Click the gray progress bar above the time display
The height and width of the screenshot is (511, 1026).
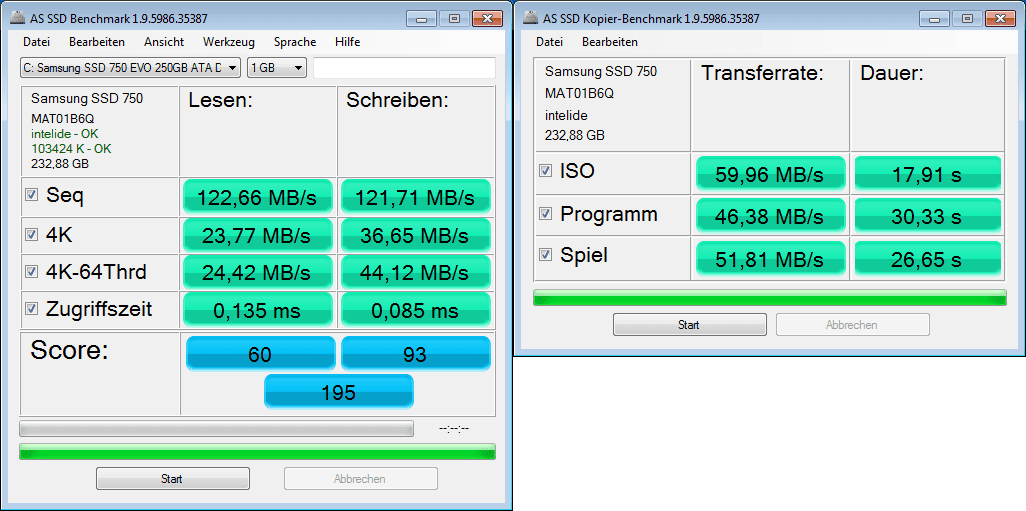(217, 429)
